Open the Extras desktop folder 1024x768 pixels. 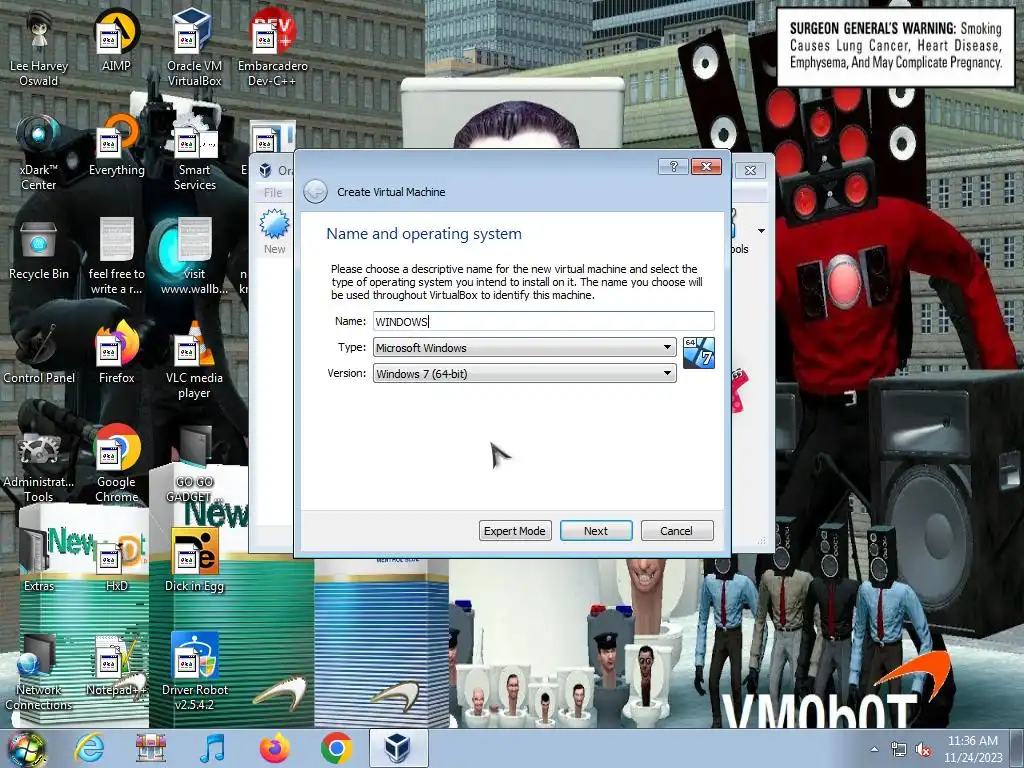pyautogui.click(x=39, y=561)
